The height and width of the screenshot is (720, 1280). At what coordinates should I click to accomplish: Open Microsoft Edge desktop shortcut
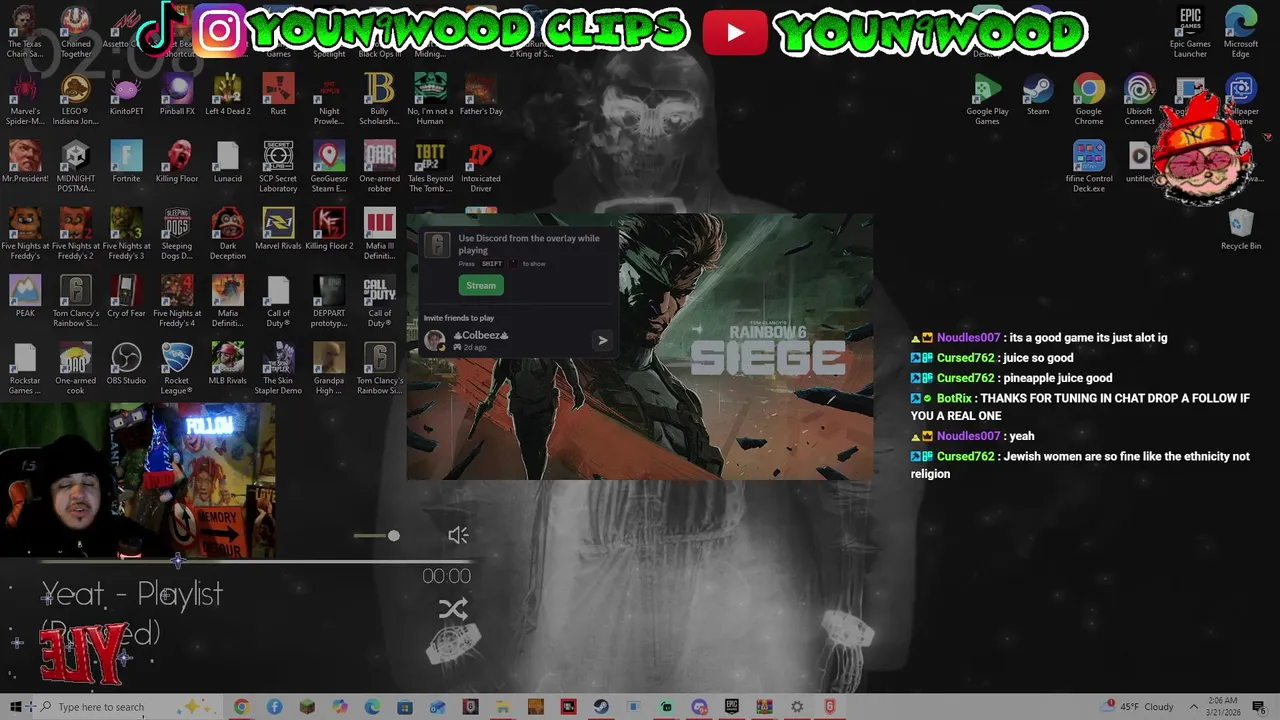point(1241,32)
